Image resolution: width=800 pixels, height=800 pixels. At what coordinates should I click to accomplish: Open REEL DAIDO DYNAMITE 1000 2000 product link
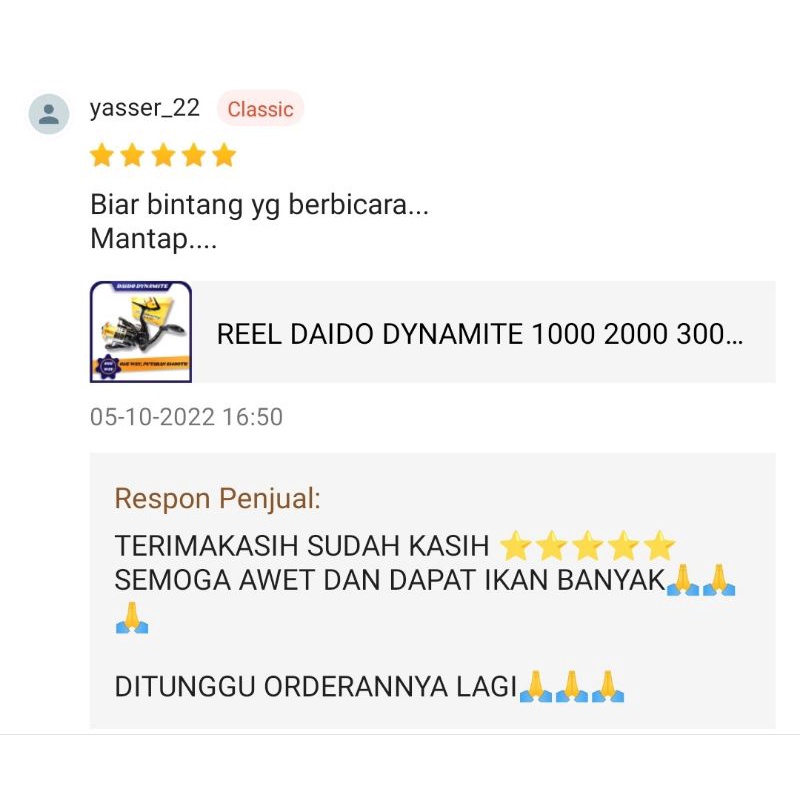pos(480,334)
